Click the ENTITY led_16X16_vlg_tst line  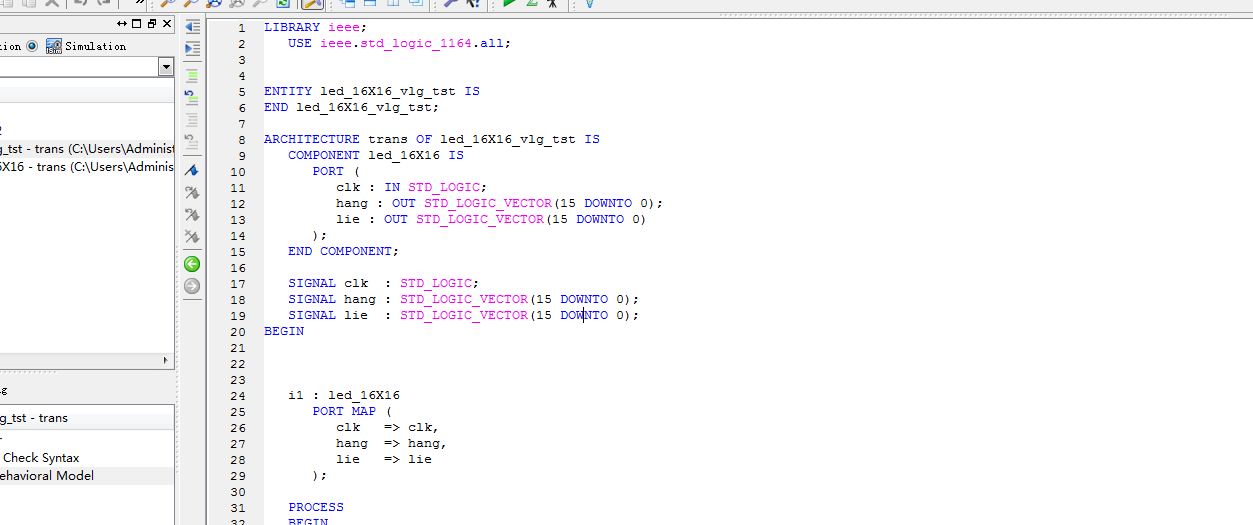(x=372, y=91)
